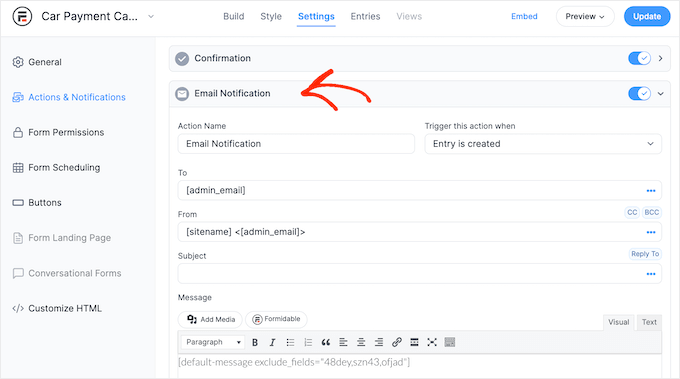The height and width of the screenshot is (379, 680).
Task: Switch to the Build tab
Action: pos(234,16)
